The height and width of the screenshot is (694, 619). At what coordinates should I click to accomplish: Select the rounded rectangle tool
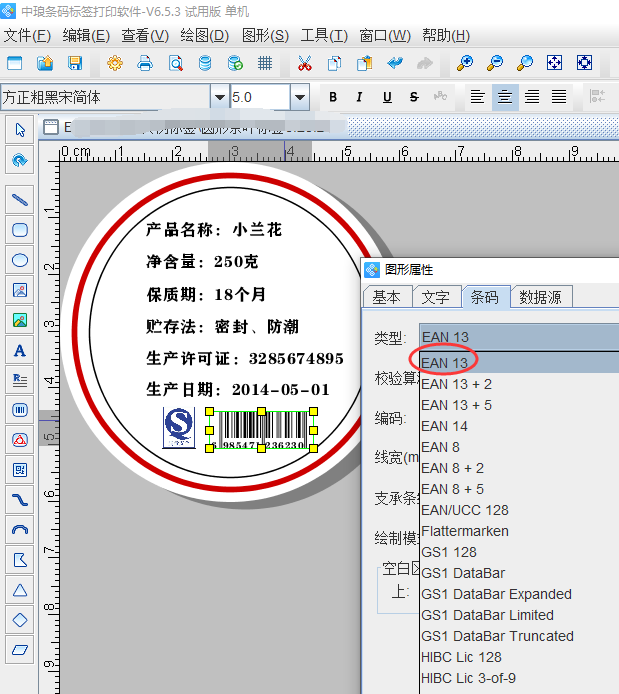[19, 230]
